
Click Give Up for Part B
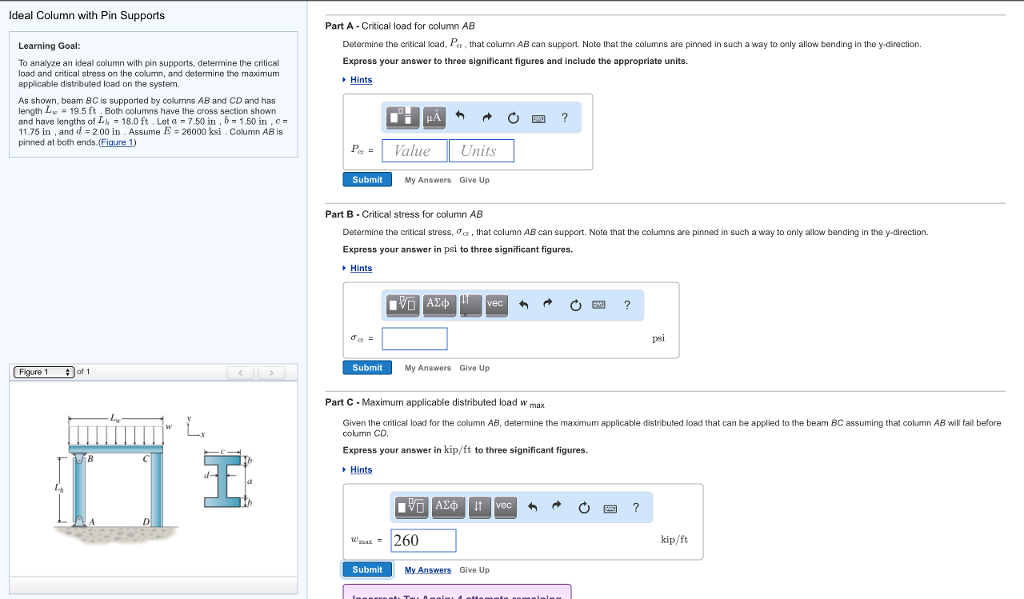point(474,368)
